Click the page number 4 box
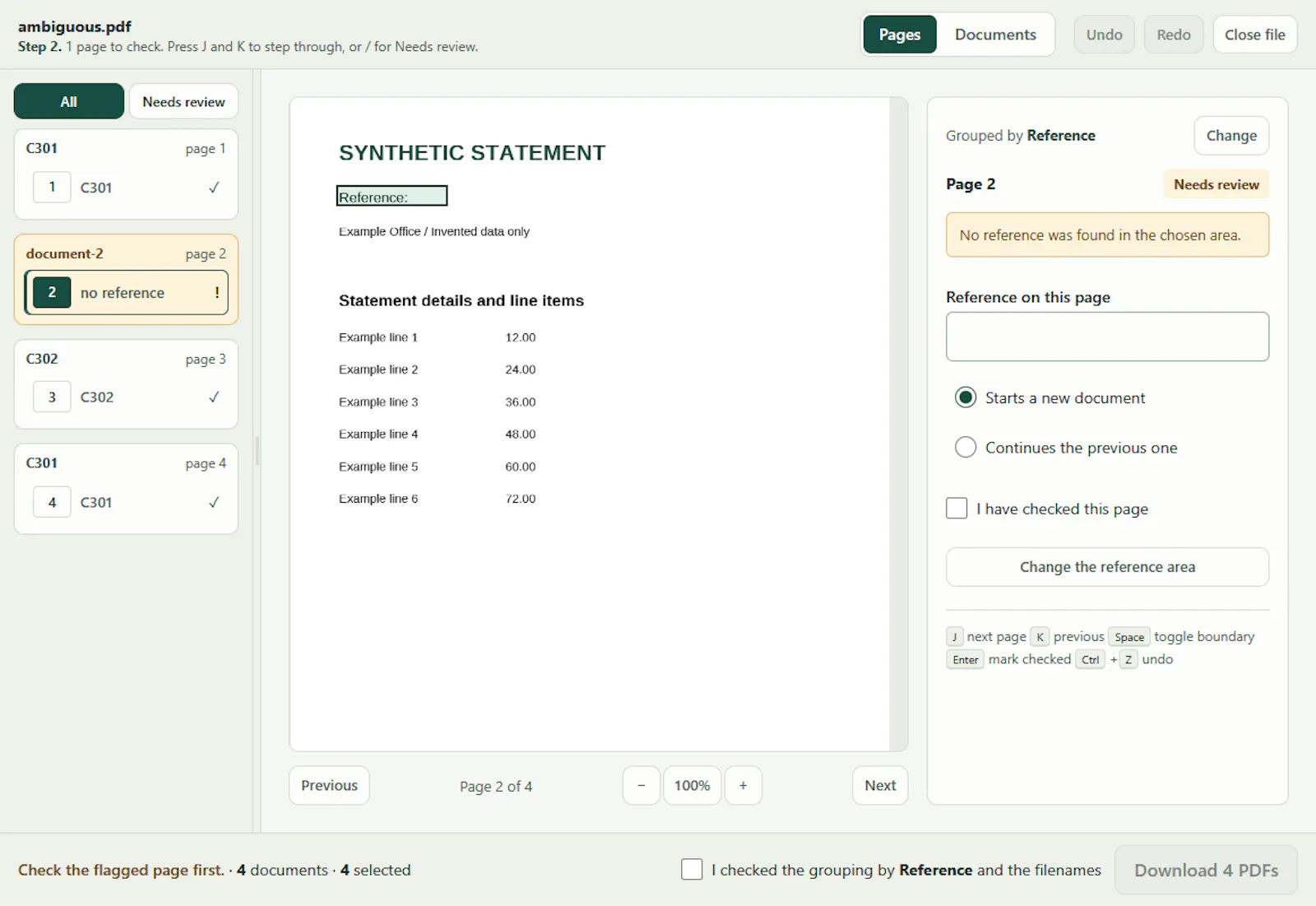This screenshot has height=906, width=1316. (52, 502)
